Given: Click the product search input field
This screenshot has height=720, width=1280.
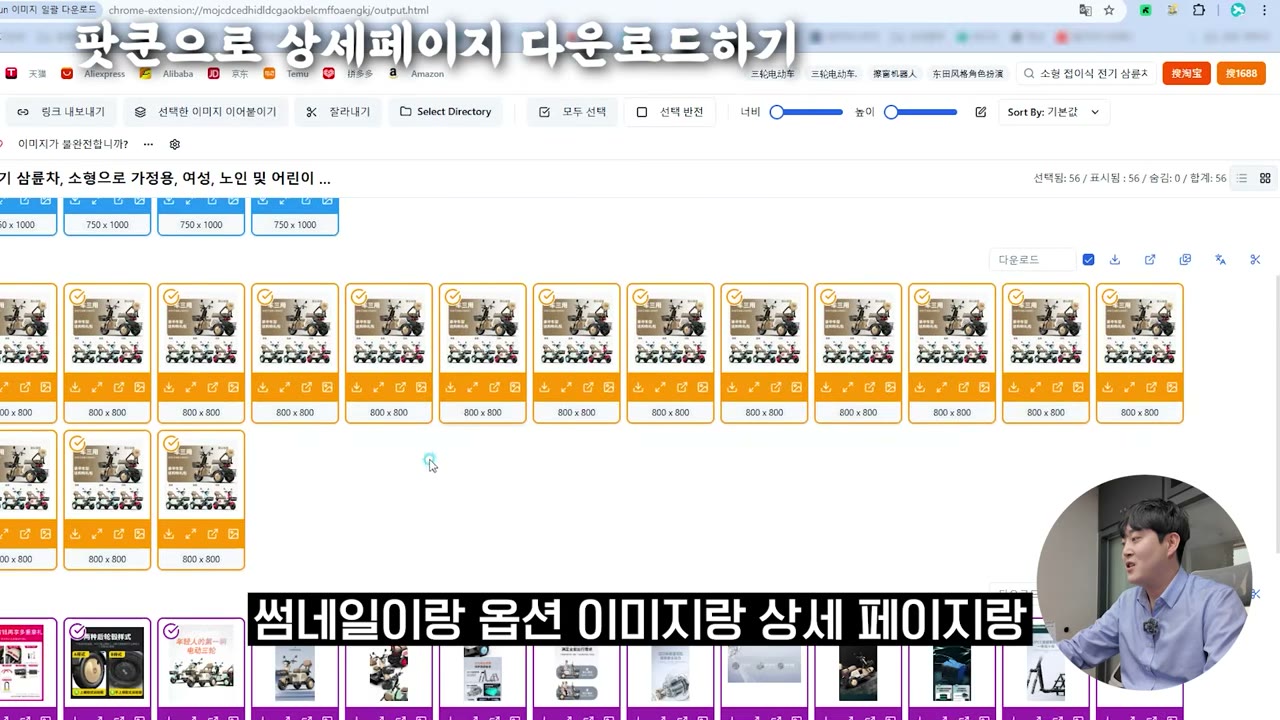Looking at the screenshot, I should [1087, 73].
